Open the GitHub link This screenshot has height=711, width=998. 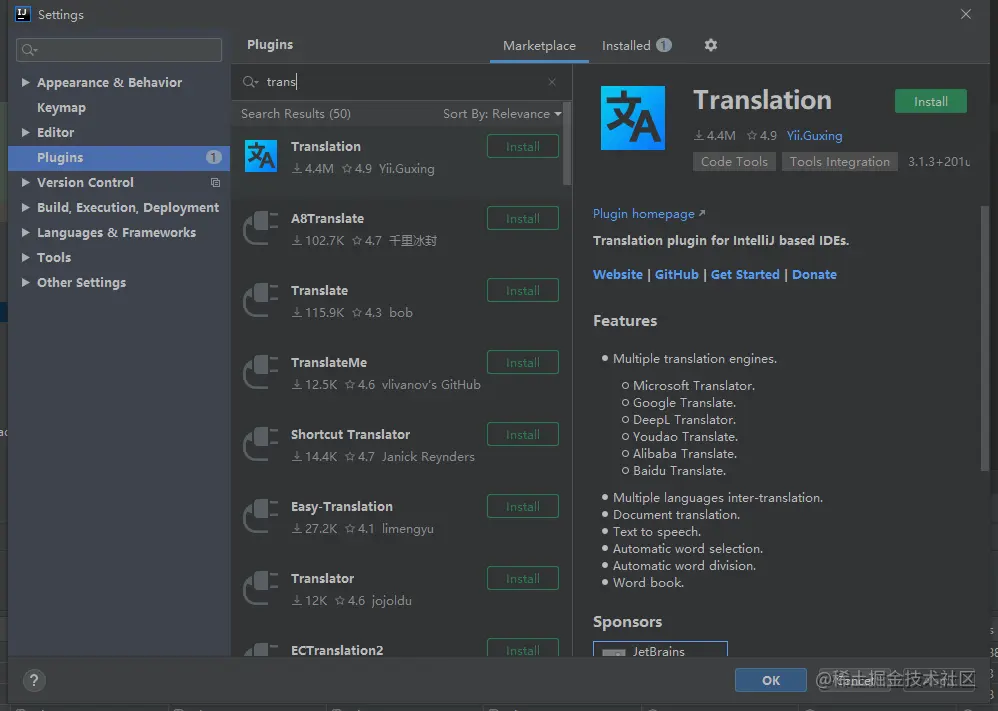[676, 274]
